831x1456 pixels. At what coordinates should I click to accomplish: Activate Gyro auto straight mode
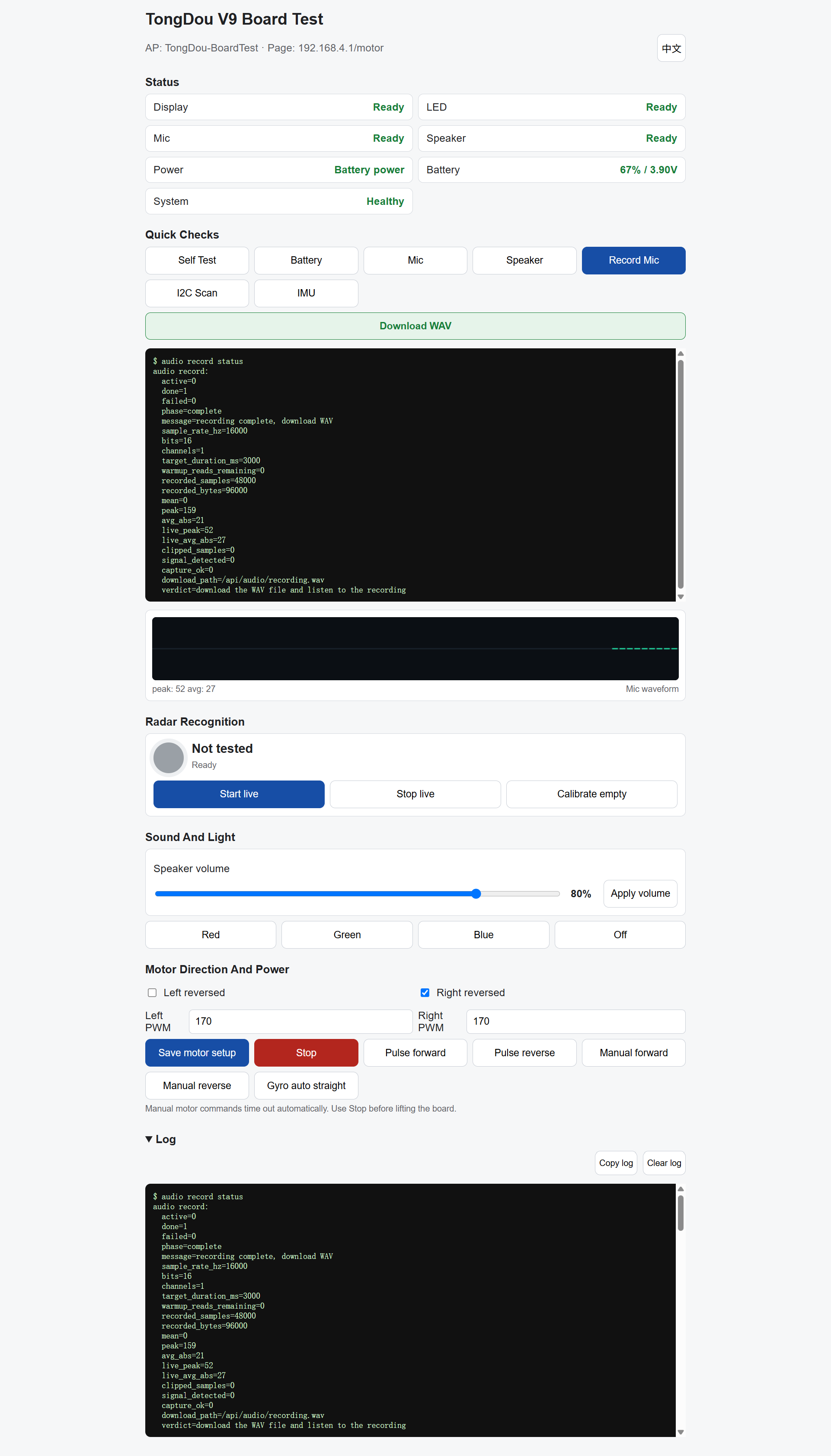click(306, 1085)
